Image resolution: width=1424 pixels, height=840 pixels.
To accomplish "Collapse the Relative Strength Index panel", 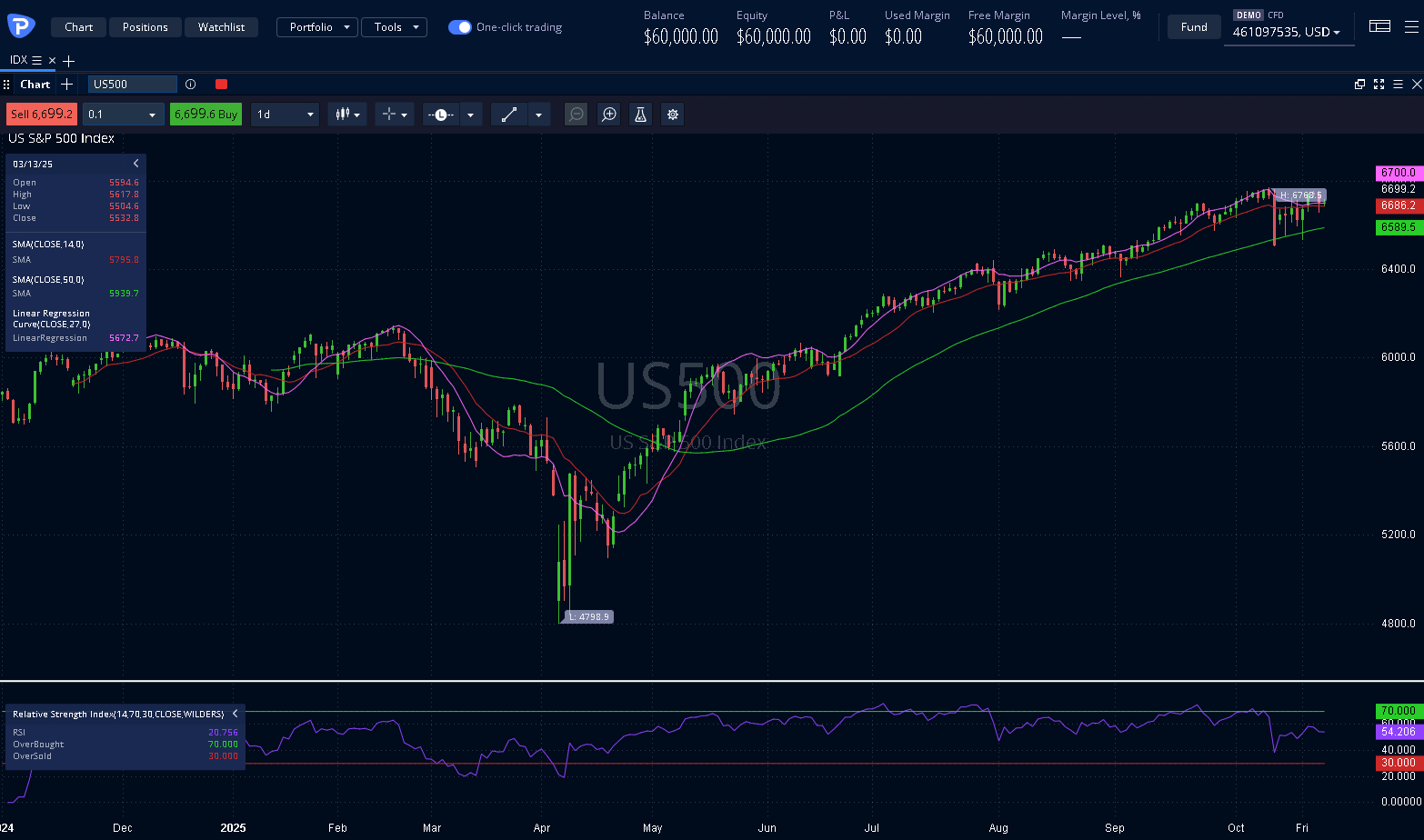I will tap(235, 714).
